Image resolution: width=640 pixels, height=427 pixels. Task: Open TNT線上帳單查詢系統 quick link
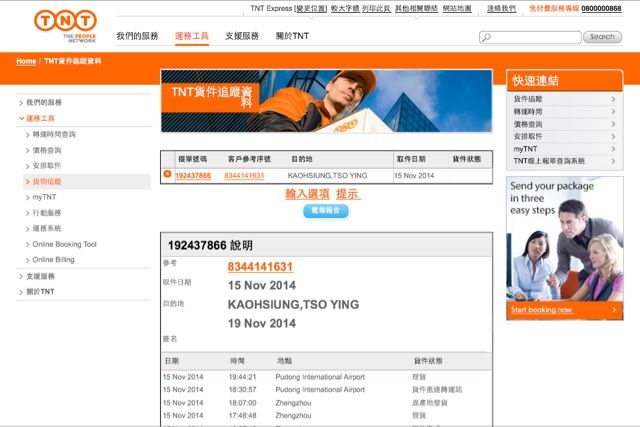pyautogui.click(x=549, y=161)
